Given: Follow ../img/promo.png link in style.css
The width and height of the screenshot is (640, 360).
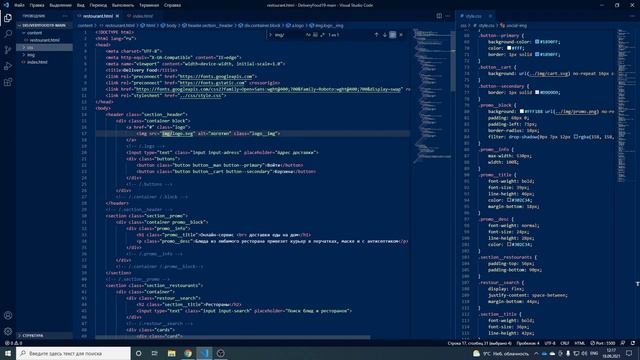Looking at the screenshot, I should pos(576,111).
